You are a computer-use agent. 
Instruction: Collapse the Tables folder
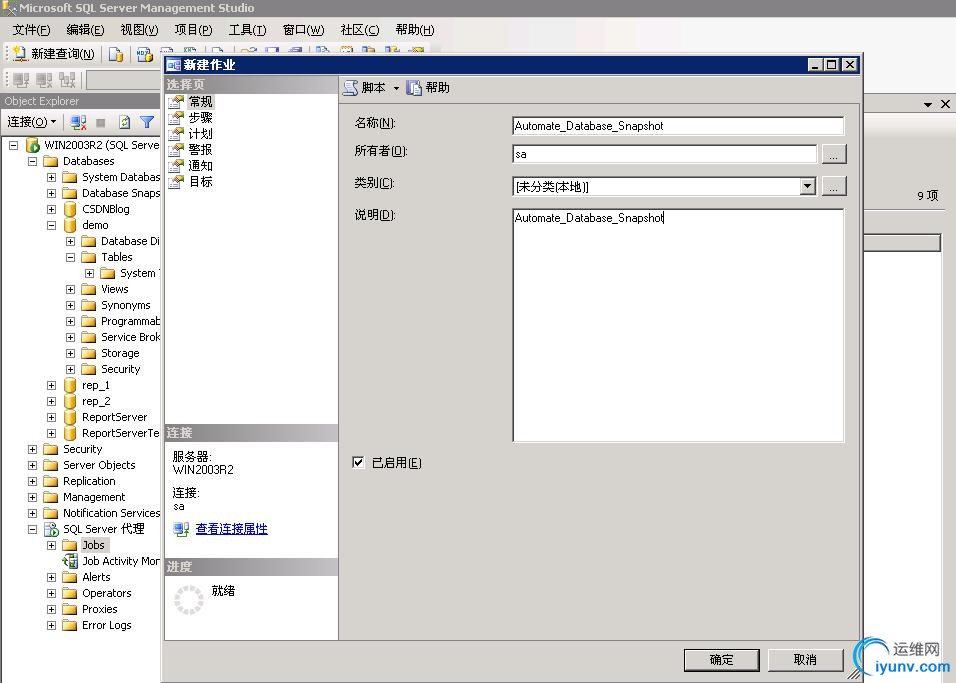pos(71,257)
